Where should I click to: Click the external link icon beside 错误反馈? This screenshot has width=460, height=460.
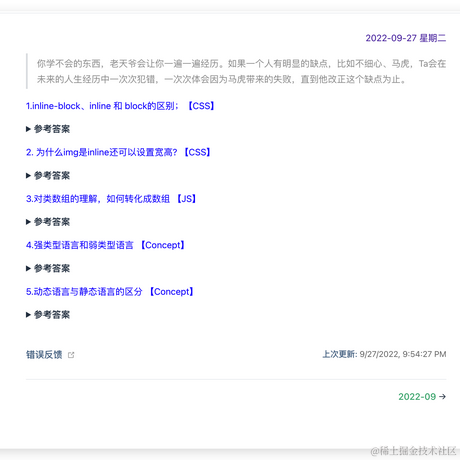[71, 355]
